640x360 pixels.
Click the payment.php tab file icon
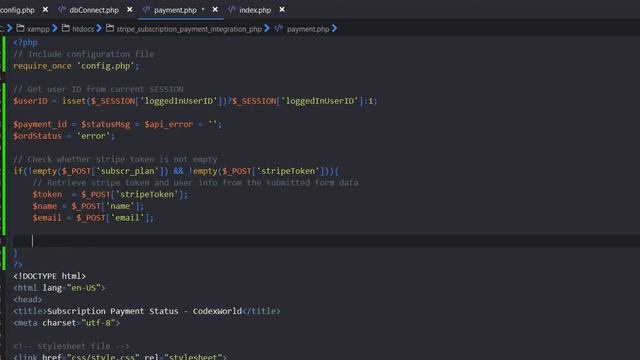point(147,9)
